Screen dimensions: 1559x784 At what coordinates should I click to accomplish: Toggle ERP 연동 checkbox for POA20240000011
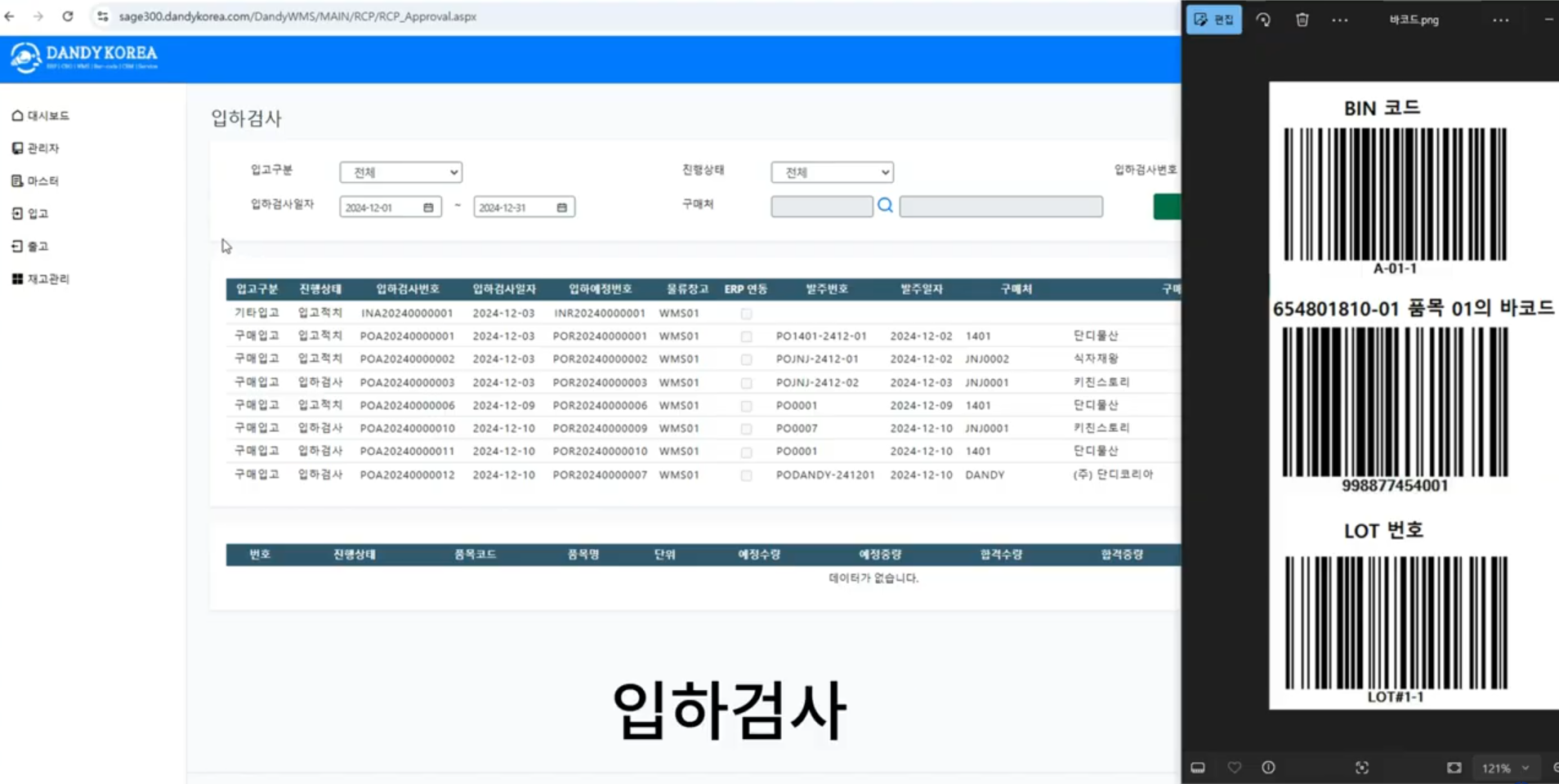(746, 452)
